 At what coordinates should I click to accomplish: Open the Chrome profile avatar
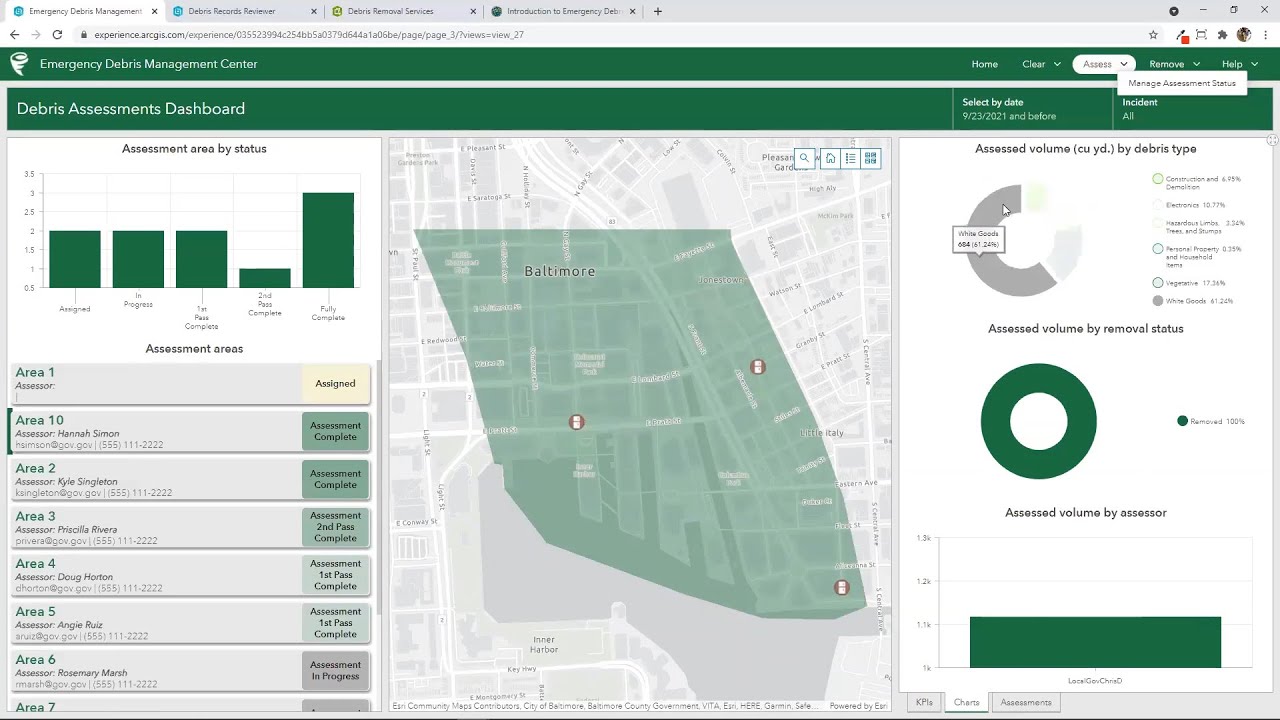[x=1244, y=34]
